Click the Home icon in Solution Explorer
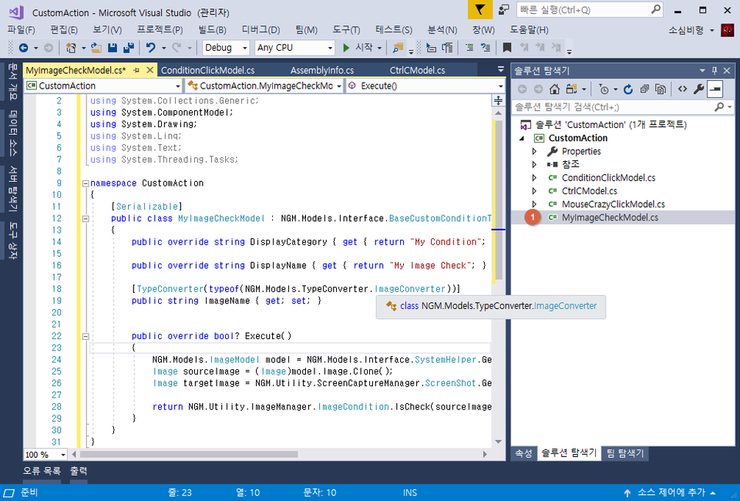This screenshot has height=501, width=740. pyautogui.click(x=555, y=89)
